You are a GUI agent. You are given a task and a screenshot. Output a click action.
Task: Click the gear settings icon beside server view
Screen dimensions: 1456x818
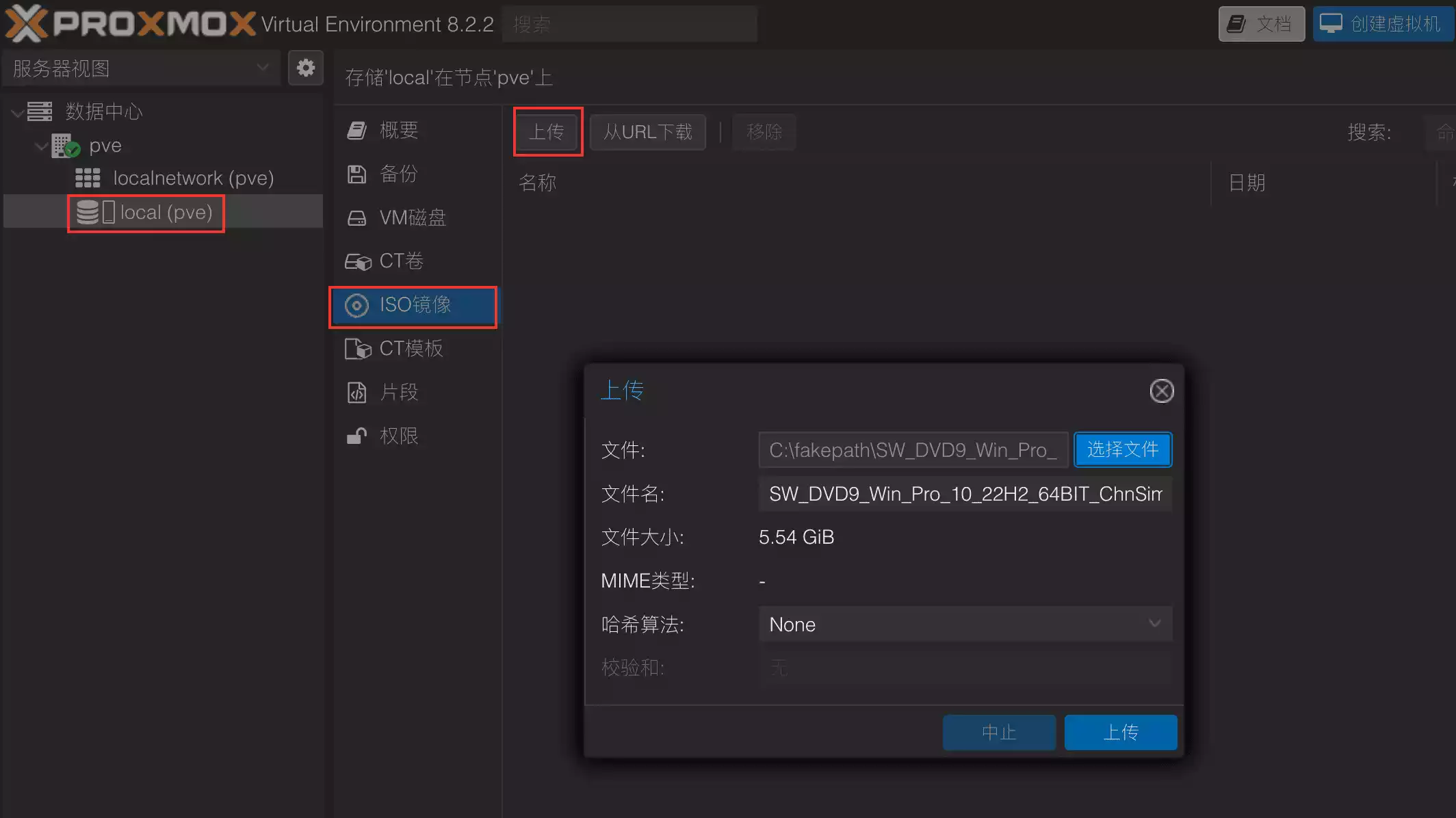point(305,68)
